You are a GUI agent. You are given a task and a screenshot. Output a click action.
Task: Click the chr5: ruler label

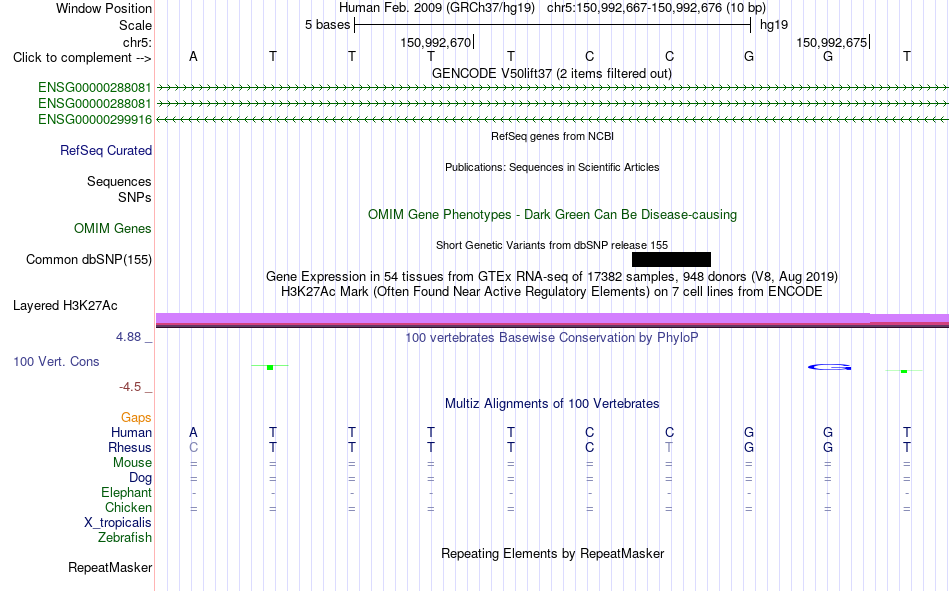[x=137, y=42]
